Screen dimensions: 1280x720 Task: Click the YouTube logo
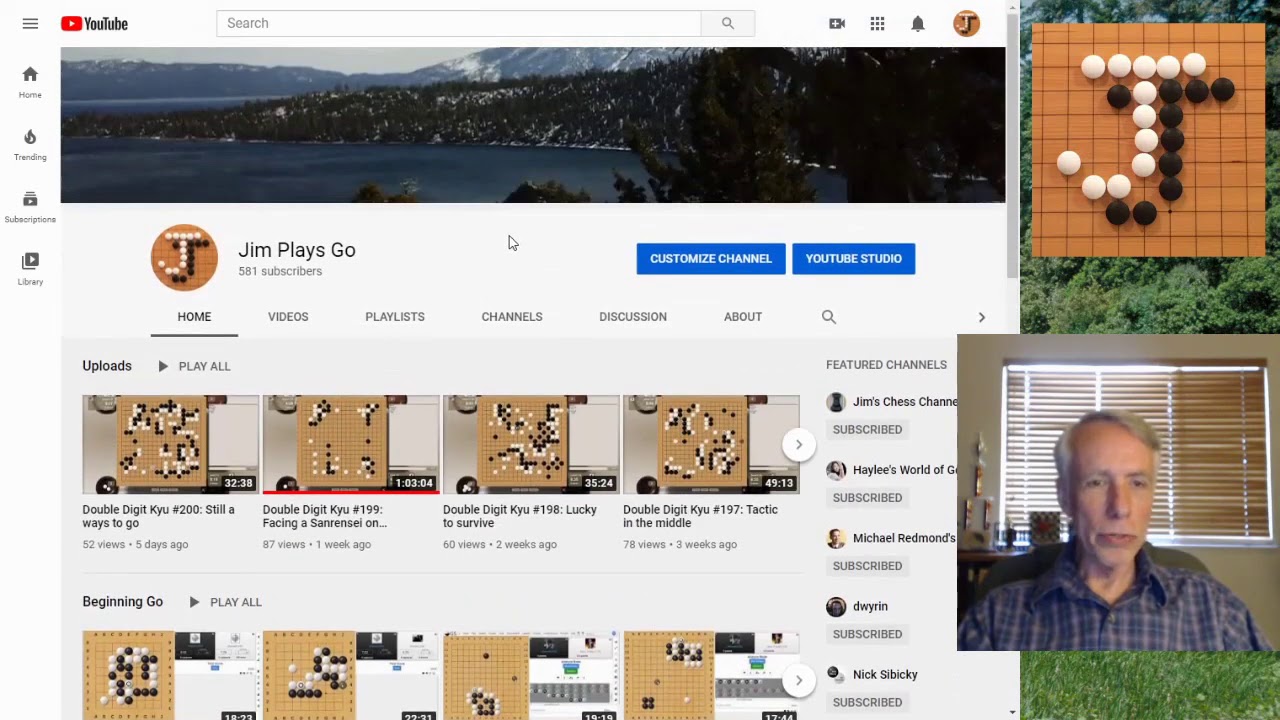tap(94, 23)
